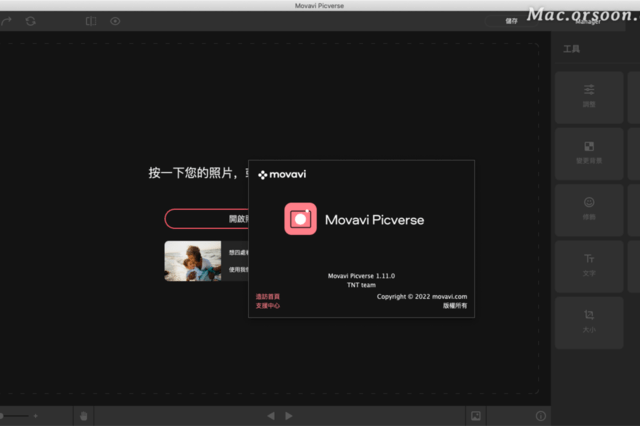
Task: Click the 'Movavi Picverse 1.11.0' version text
Action: click(361, 276)
